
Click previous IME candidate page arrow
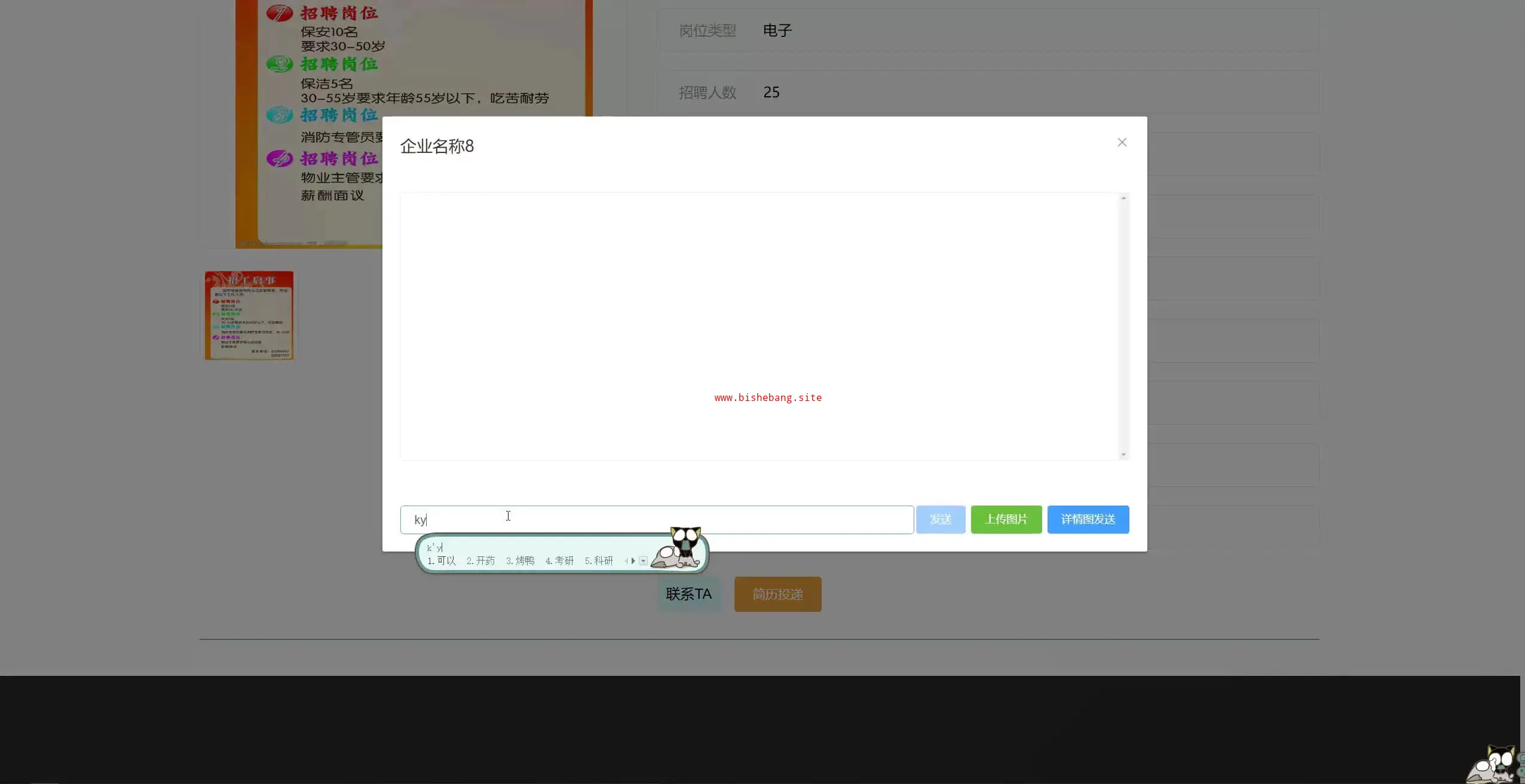coord(626,561)
